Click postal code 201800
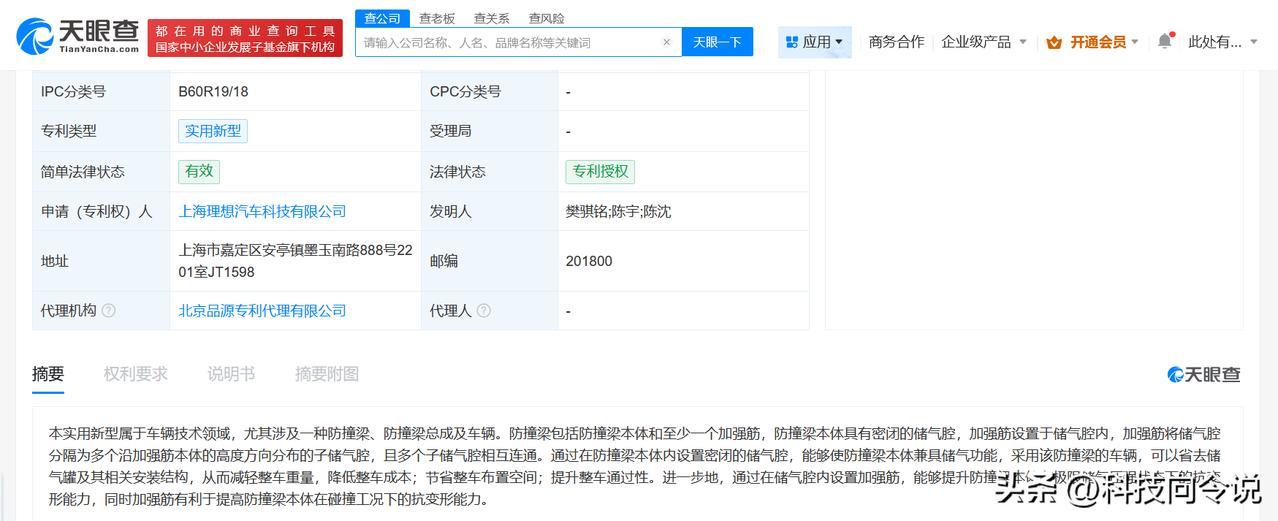1278x521 pixels. pyautogui.click(x=589, y=261)
